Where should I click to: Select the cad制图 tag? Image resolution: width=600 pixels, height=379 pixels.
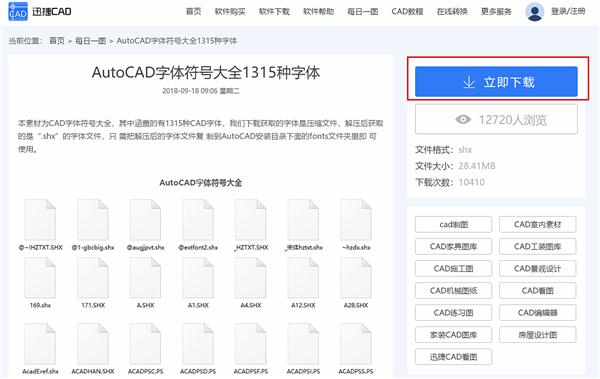[x=453, y=224]
